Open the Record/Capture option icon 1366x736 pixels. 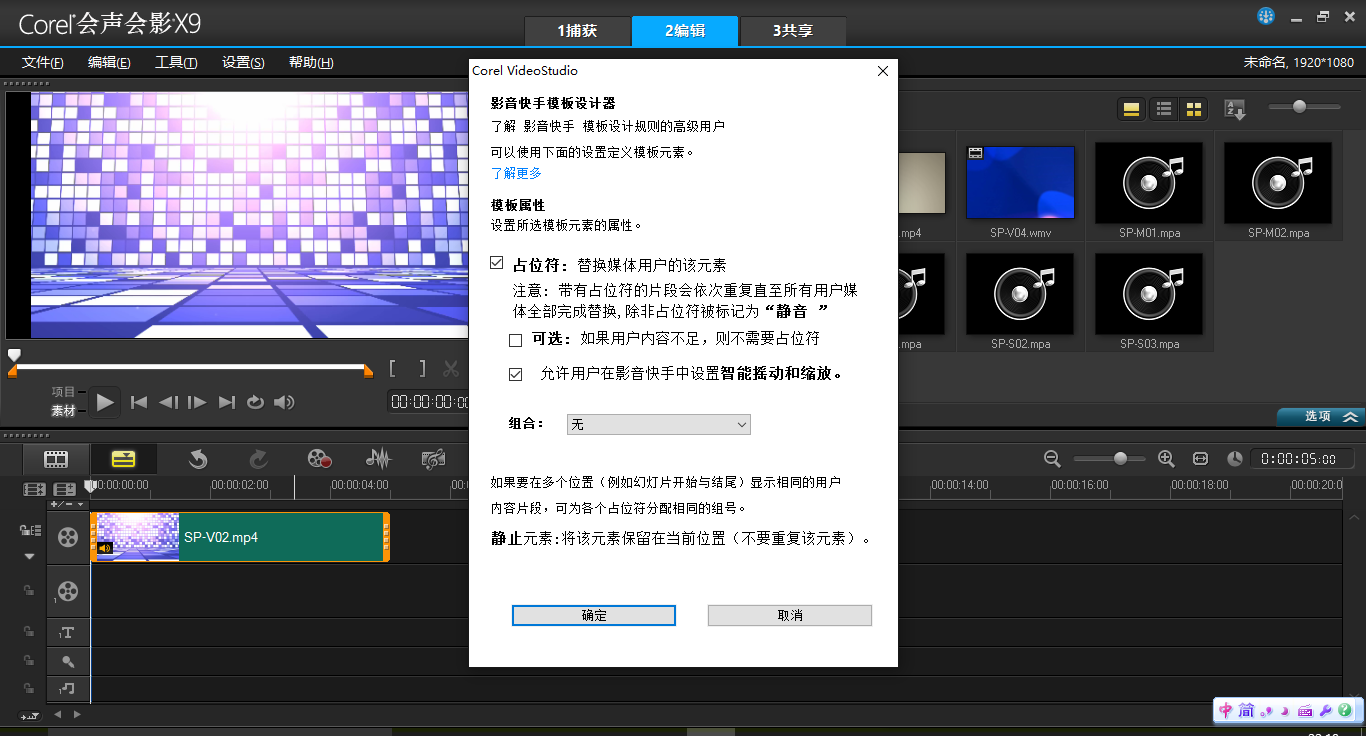tap(319, 459)
